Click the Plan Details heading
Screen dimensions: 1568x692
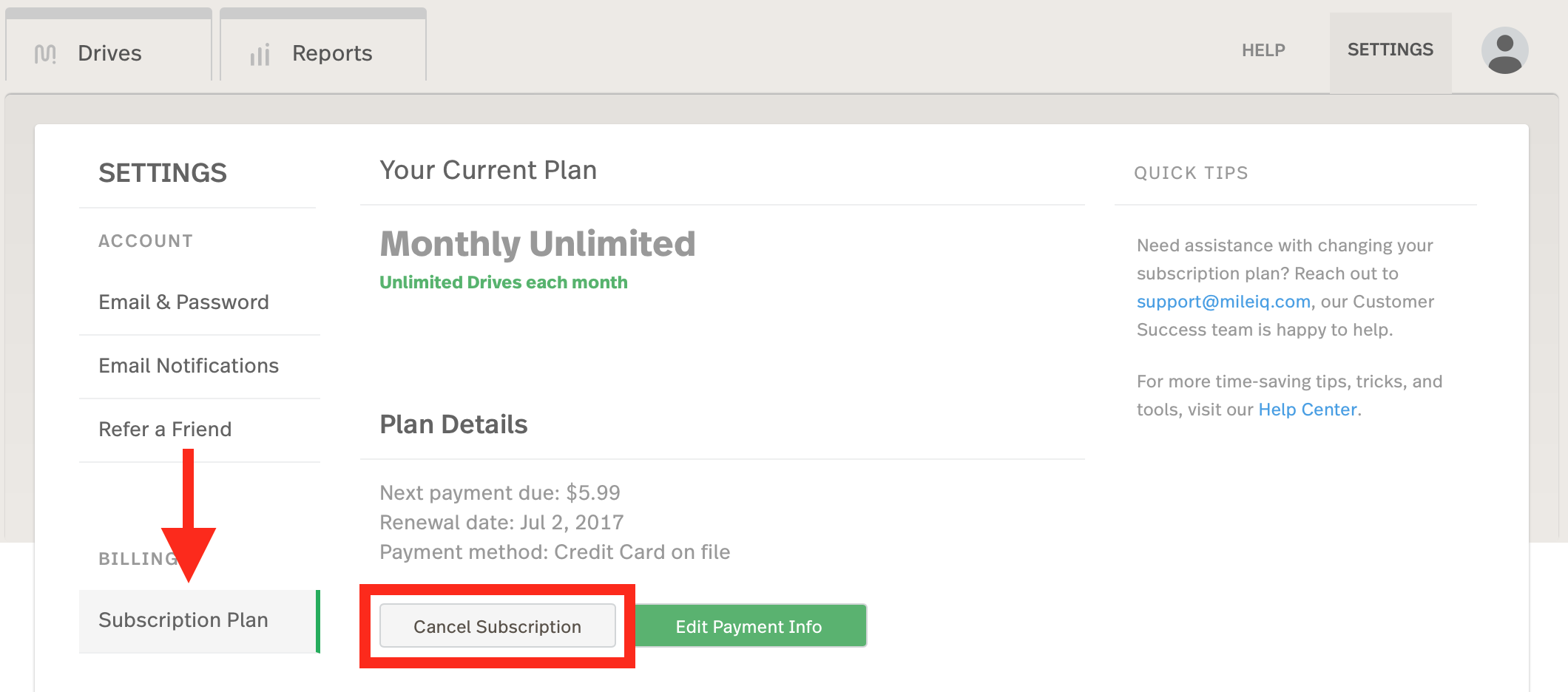[453, 424]
